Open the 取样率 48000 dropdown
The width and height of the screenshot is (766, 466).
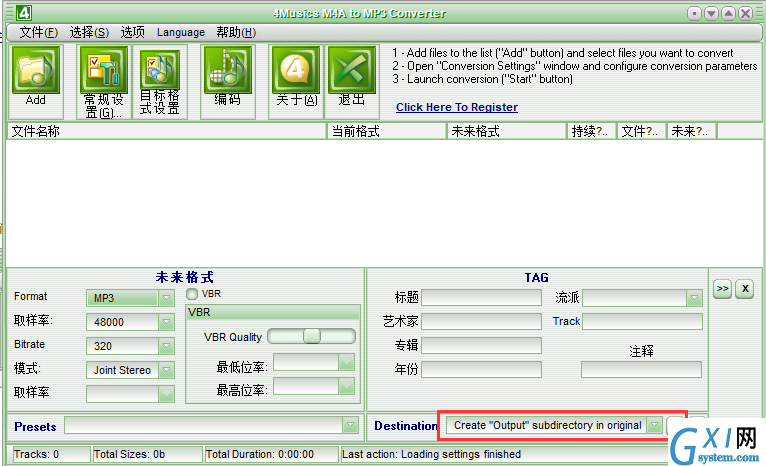166,322
